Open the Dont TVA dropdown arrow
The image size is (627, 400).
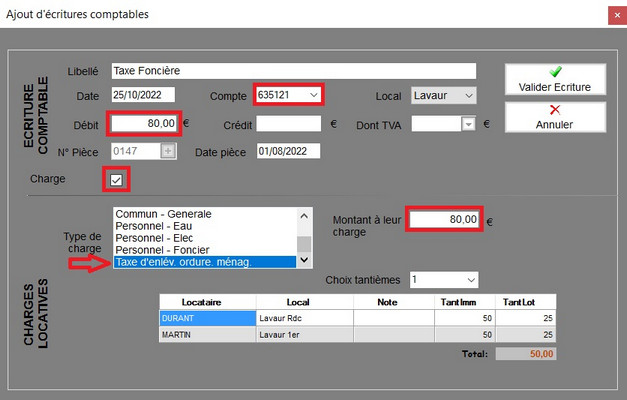[467, 124]
